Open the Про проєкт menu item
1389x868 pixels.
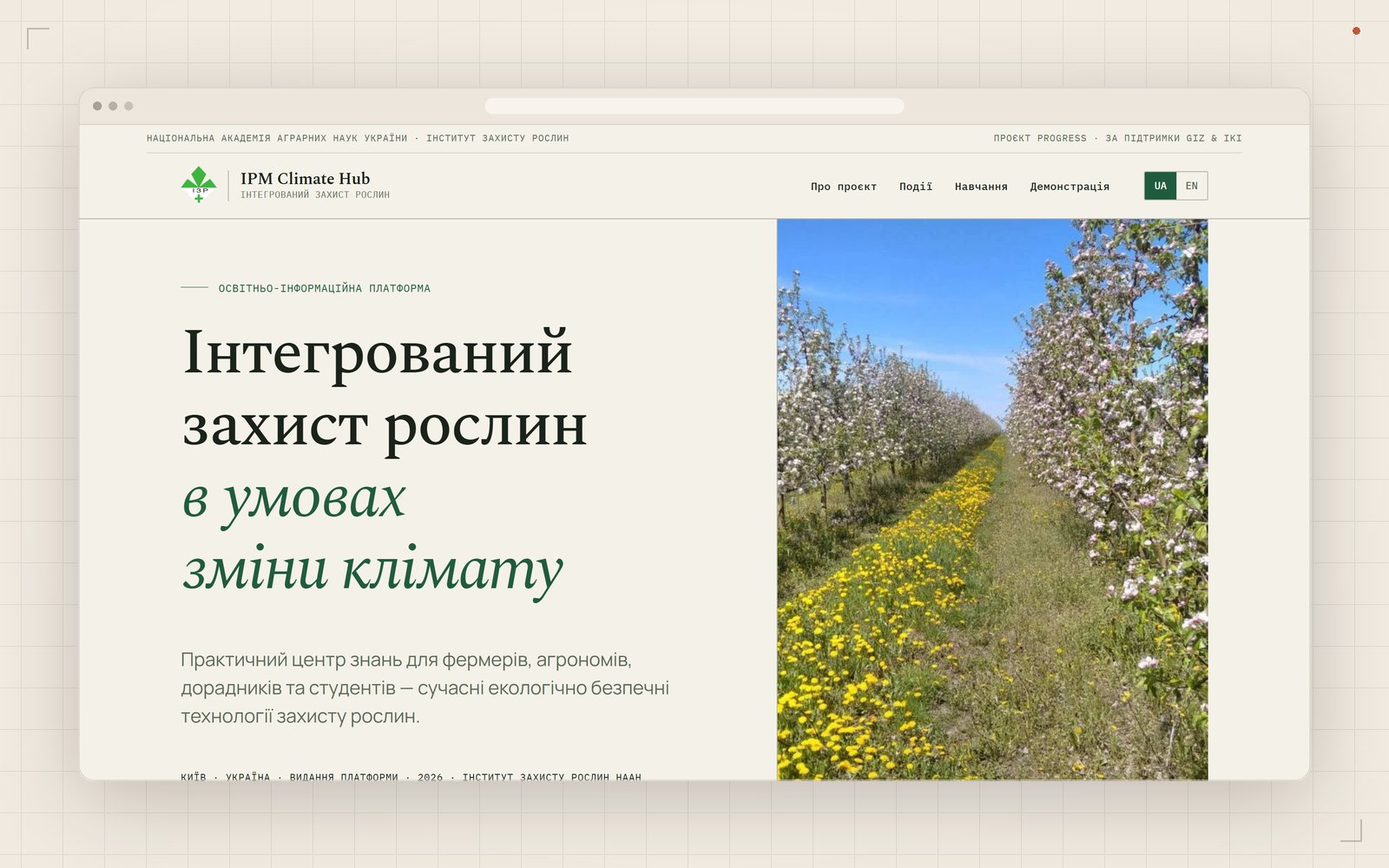[x=844, y=187]
